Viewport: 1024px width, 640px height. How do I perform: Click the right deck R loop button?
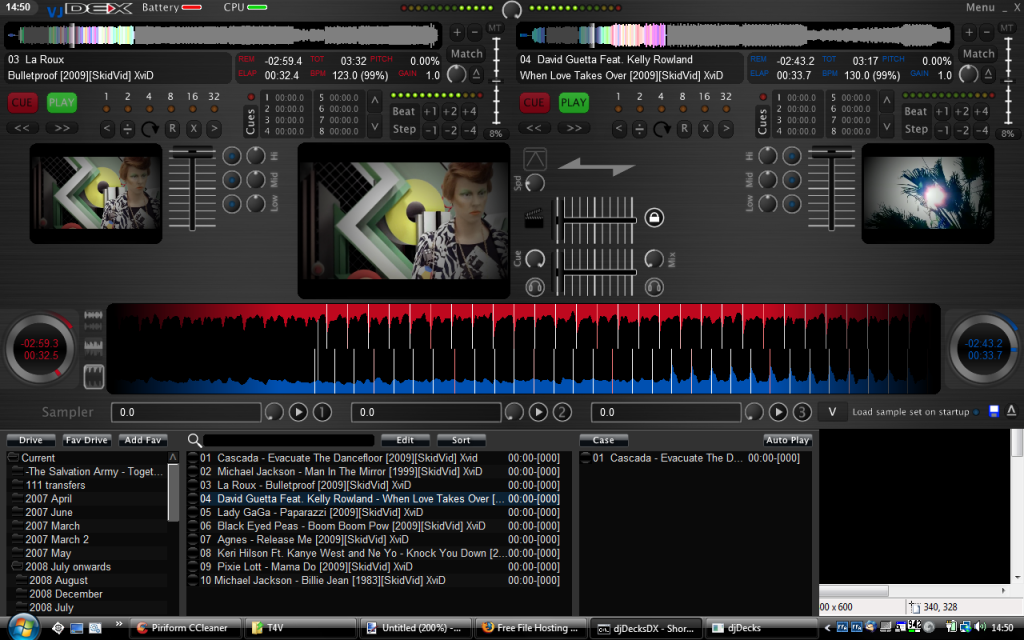coord(684,129)
